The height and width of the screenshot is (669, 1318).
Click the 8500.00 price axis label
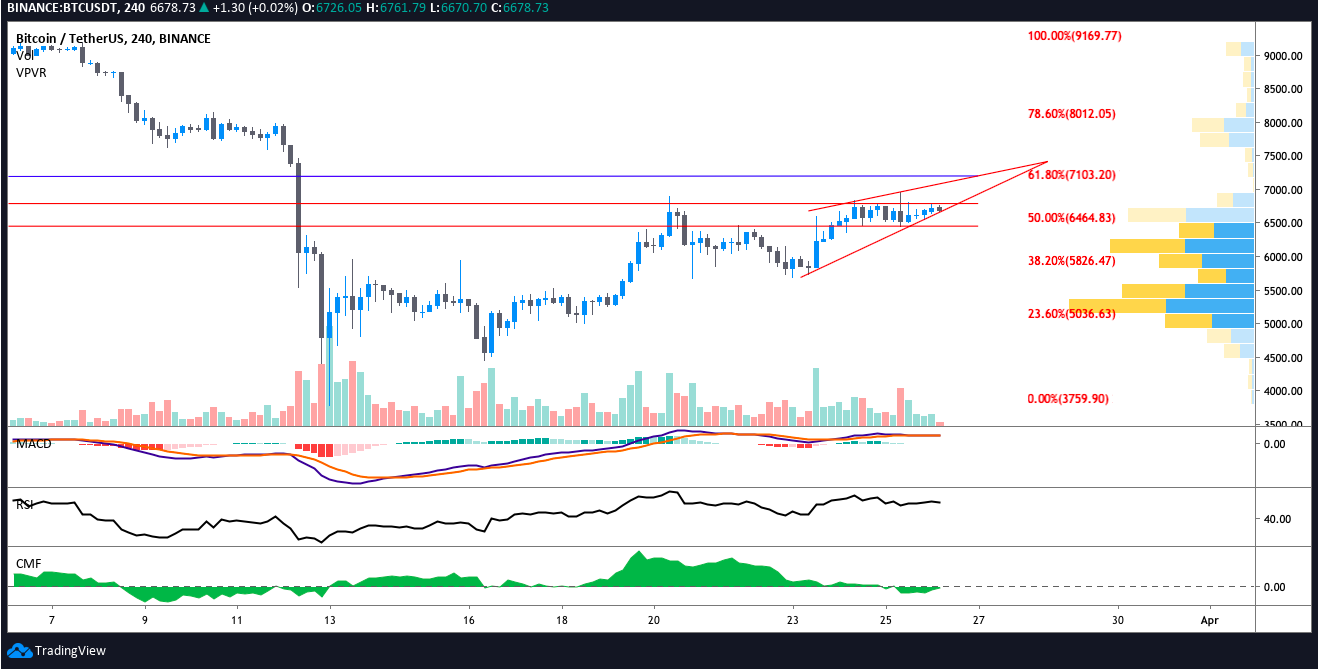(x=1283, y=89)
